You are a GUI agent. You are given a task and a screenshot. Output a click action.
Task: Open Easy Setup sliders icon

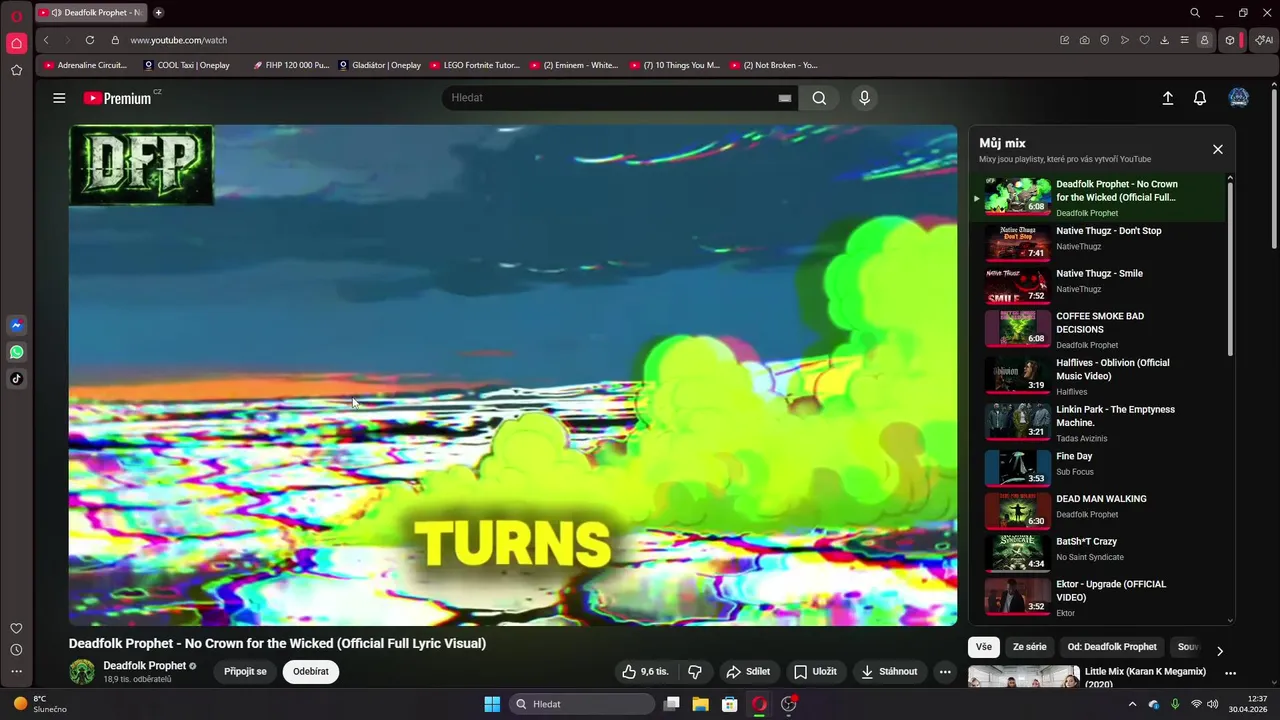pos(1185,40)
